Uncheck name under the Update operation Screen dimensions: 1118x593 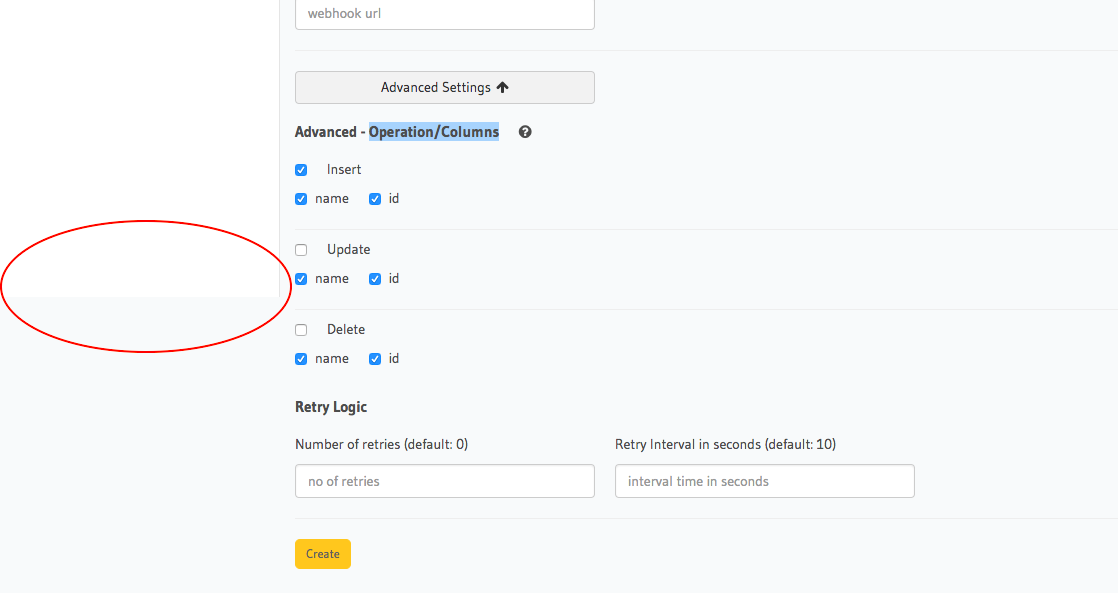(x=301, y=278)
